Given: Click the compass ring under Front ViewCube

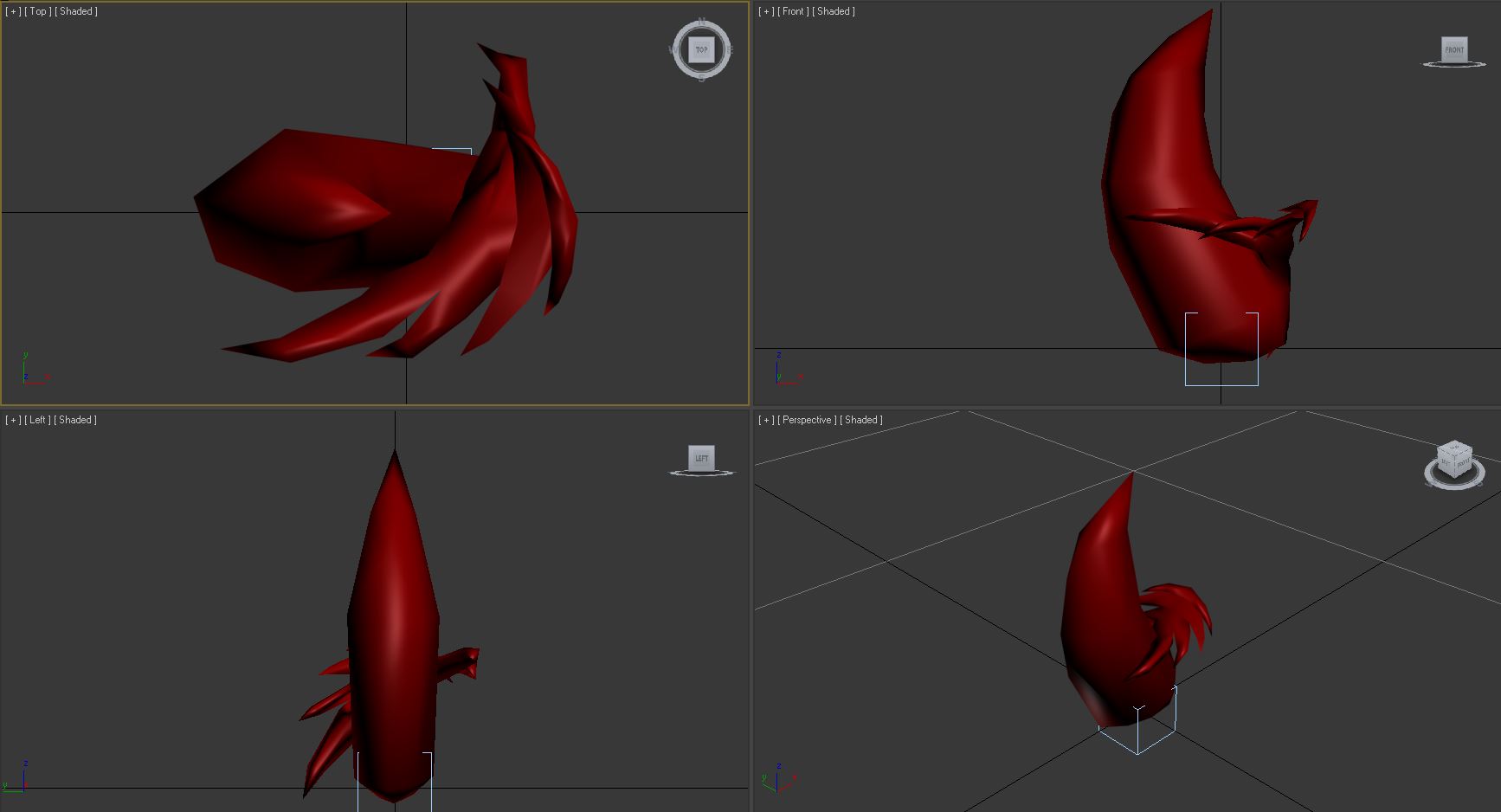Looking at the screenshot, I should [1454, 64].
